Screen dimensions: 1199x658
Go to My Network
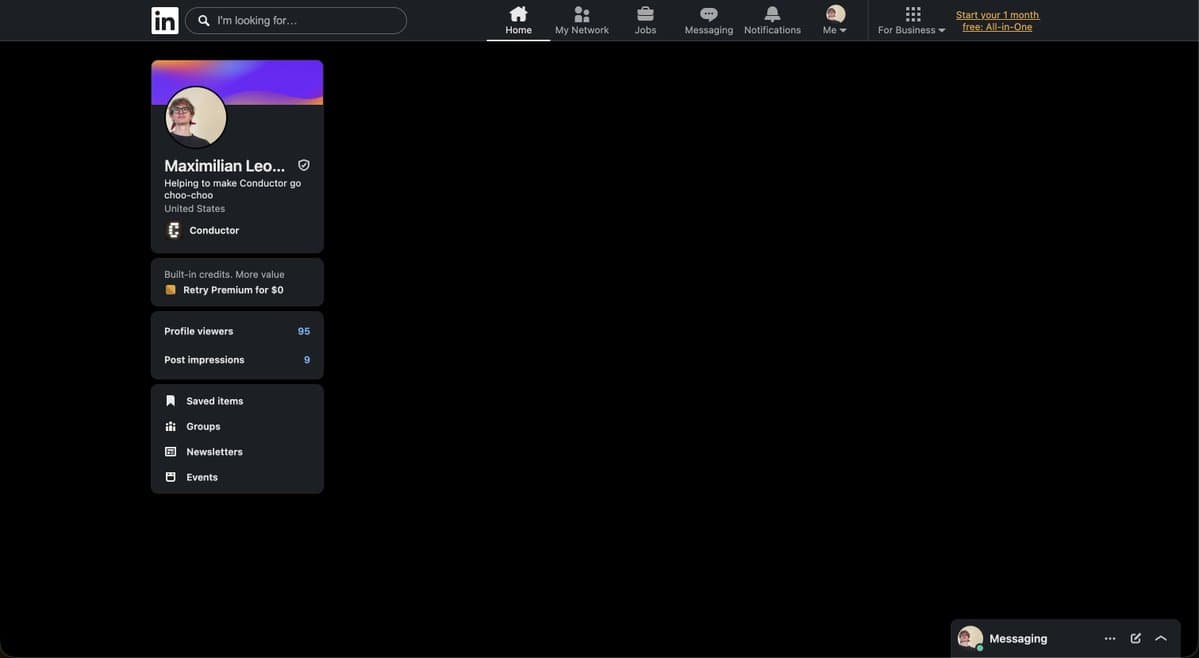[x=582, y=21]
